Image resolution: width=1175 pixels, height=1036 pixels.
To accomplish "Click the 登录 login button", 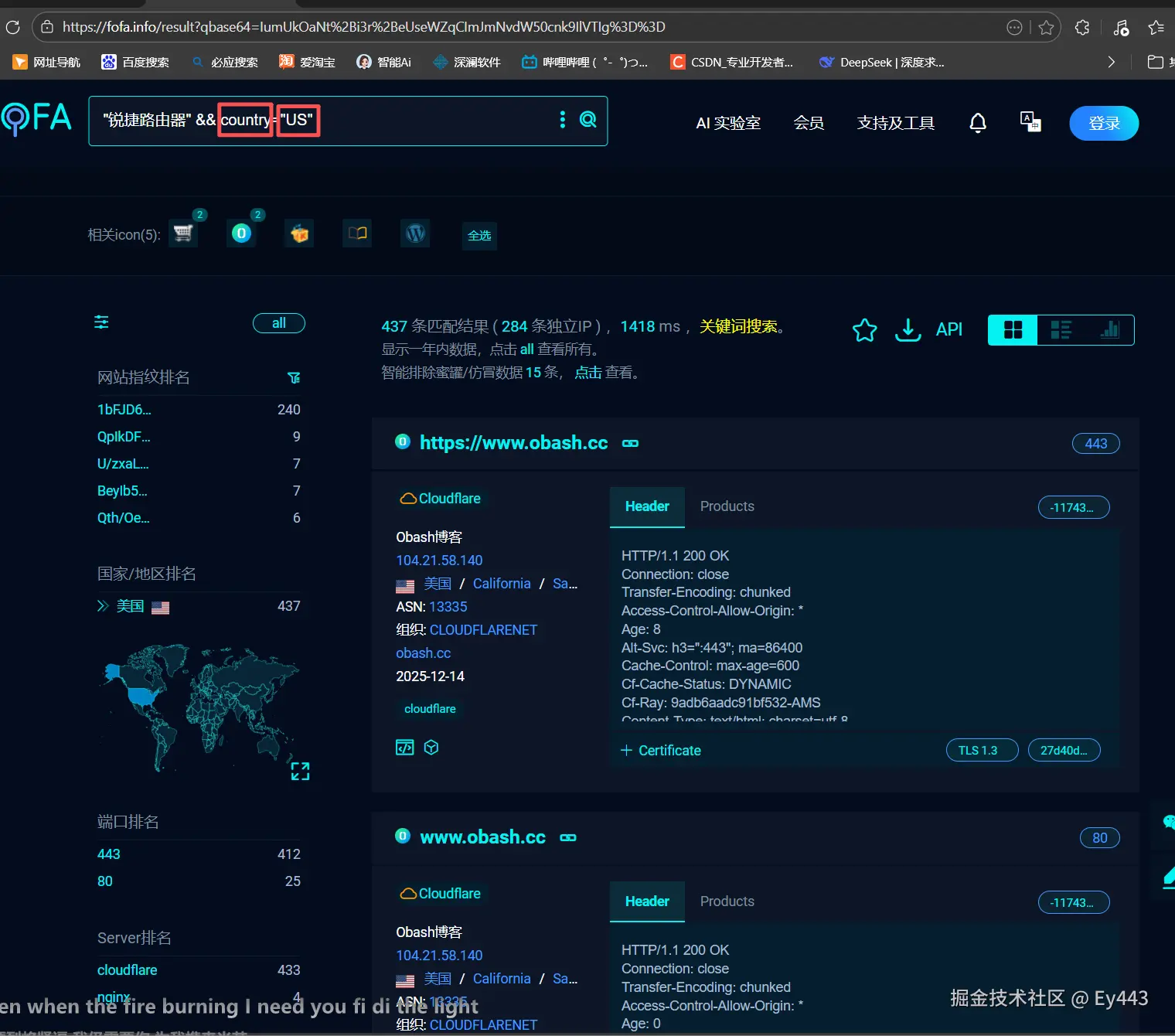I will click(x=1104, y=123).
